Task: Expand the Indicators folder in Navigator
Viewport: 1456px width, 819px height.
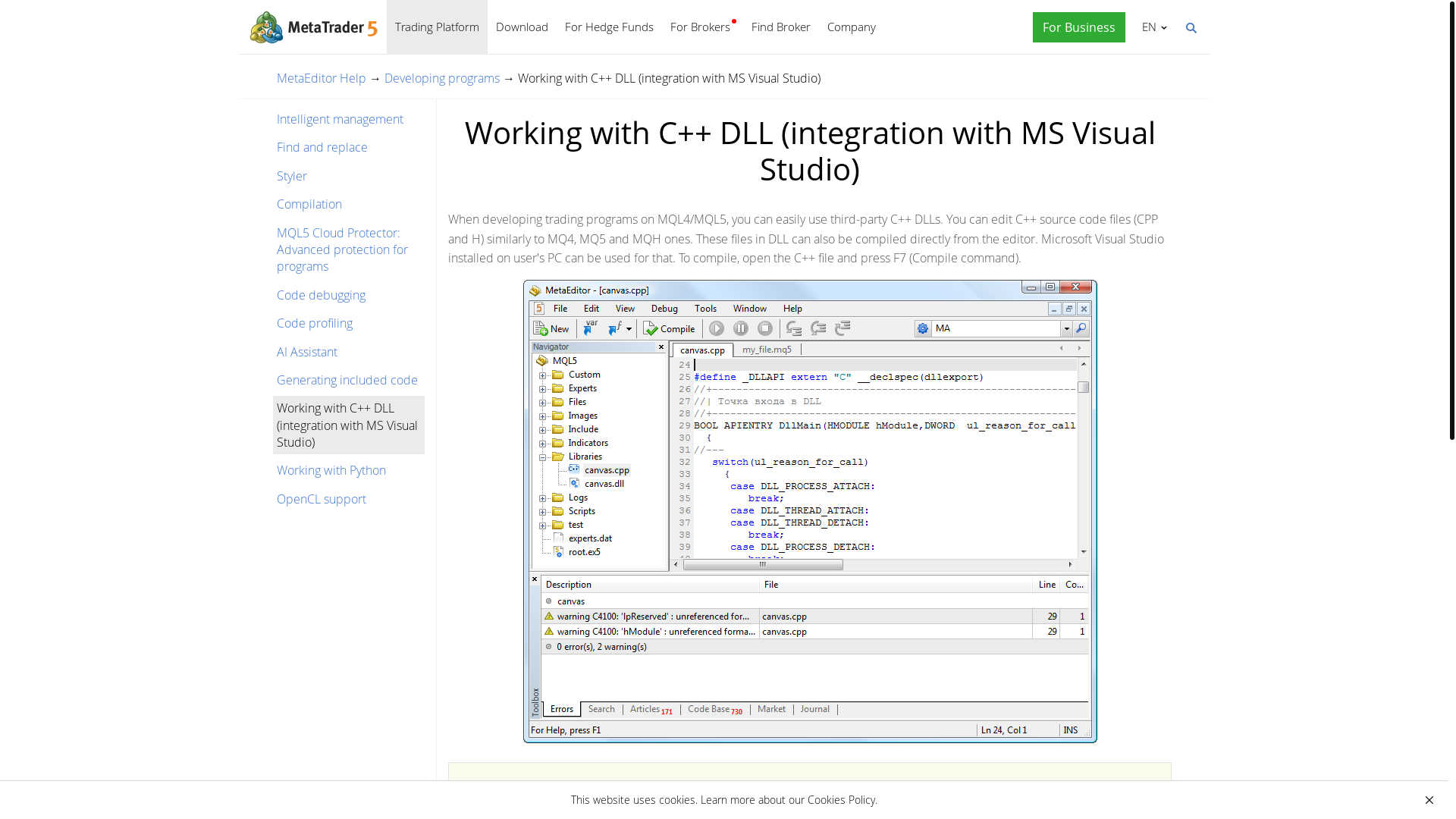Action: 542,444
